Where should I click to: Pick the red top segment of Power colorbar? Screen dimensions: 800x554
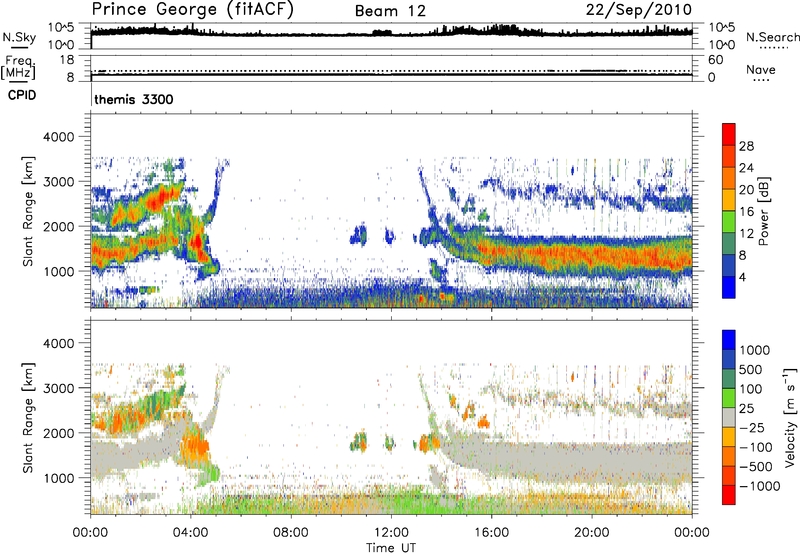coord(729,135)
